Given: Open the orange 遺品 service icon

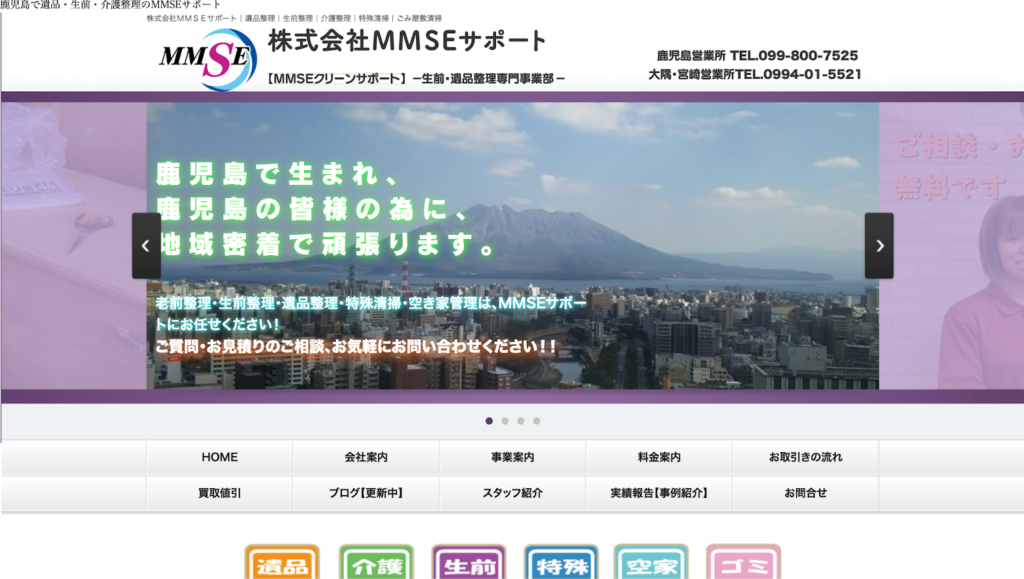Looking at the screenshot, I should pos(282,564).
